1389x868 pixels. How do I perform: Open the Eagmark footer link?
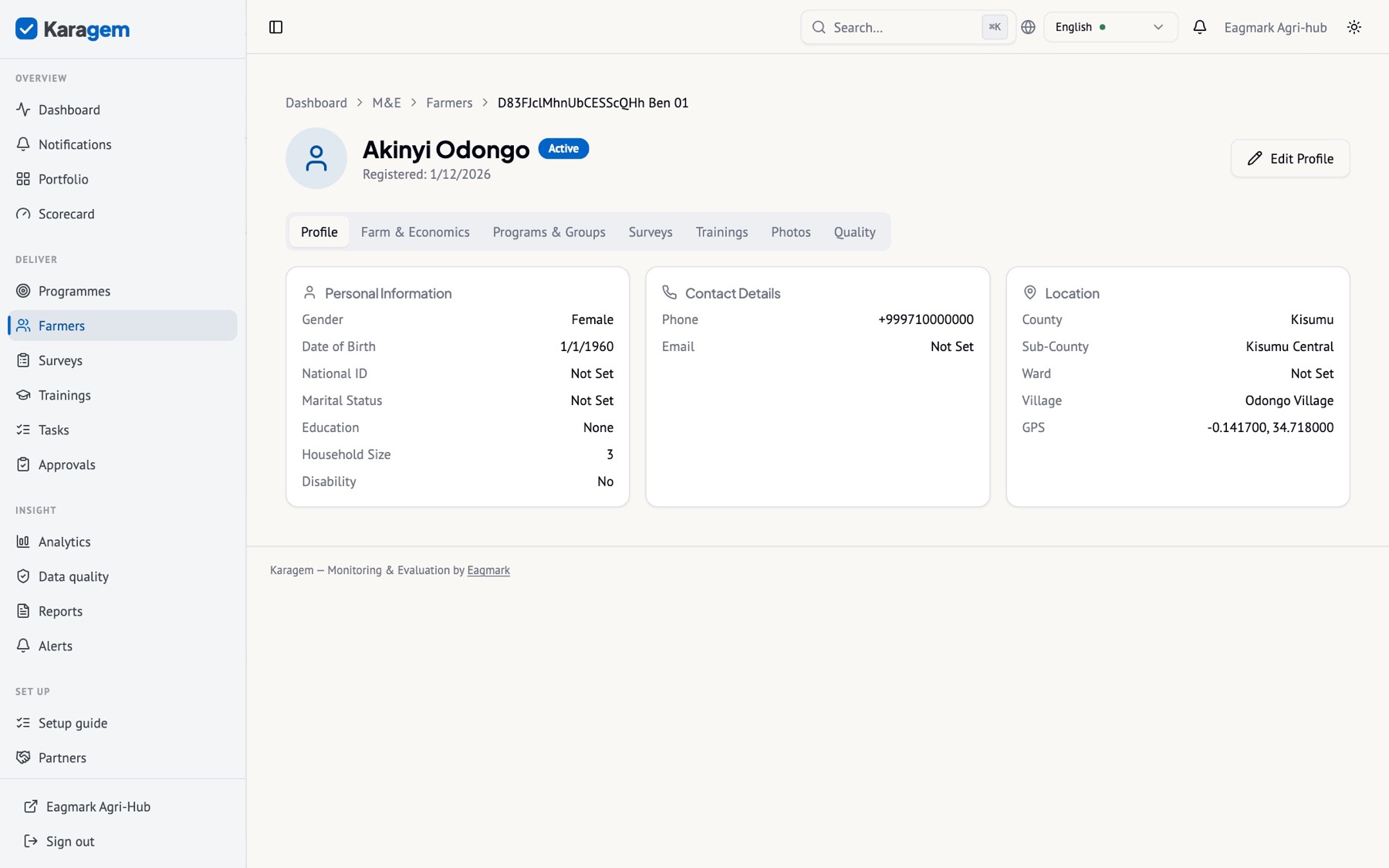coord(488,570)
